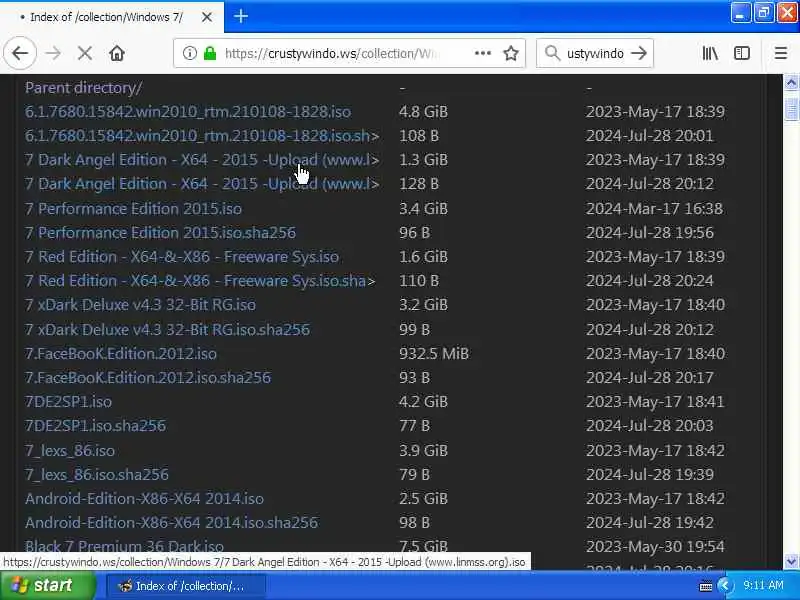Open a new tab with plus

241,16
